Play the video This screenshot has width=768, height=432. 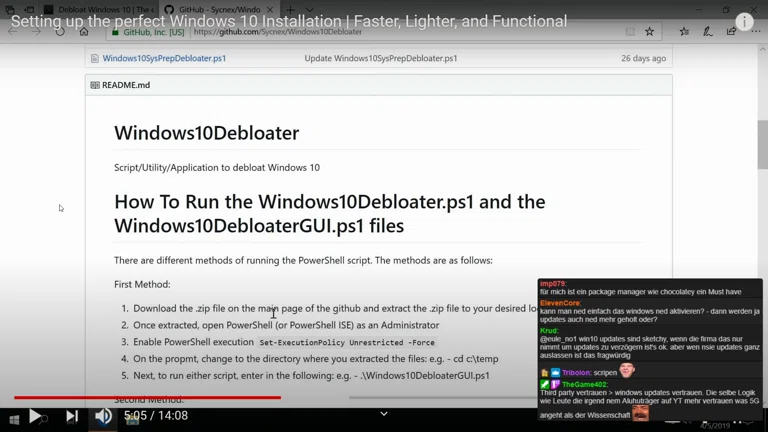pos(34,416)
